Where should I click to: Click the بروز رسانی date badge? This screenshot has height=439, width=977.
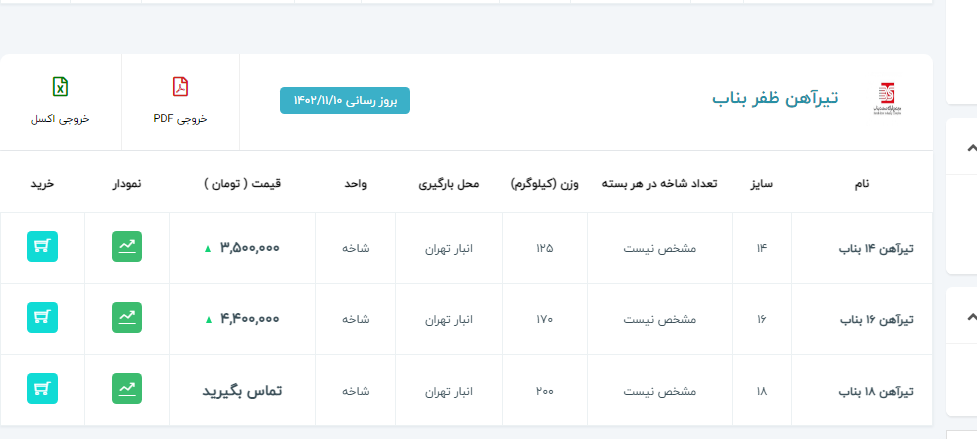coord(345,100)
